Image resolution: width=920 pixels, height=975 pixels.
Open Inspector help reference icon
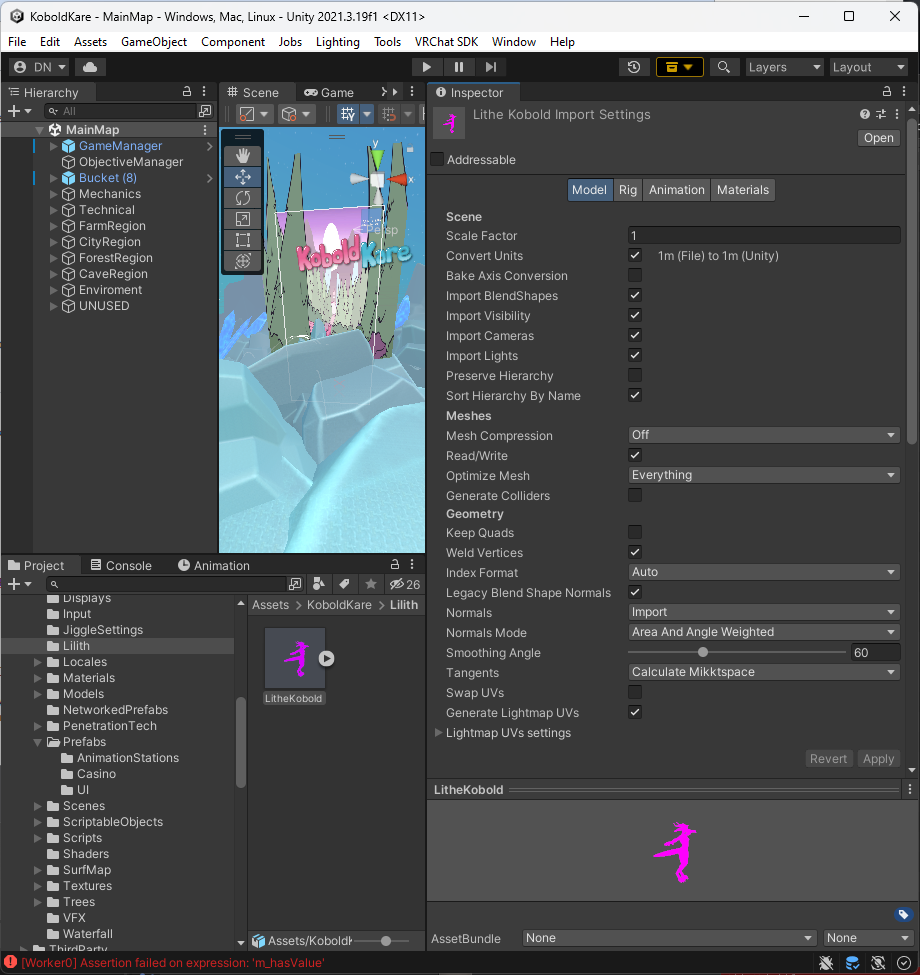(x=865, y=114)
